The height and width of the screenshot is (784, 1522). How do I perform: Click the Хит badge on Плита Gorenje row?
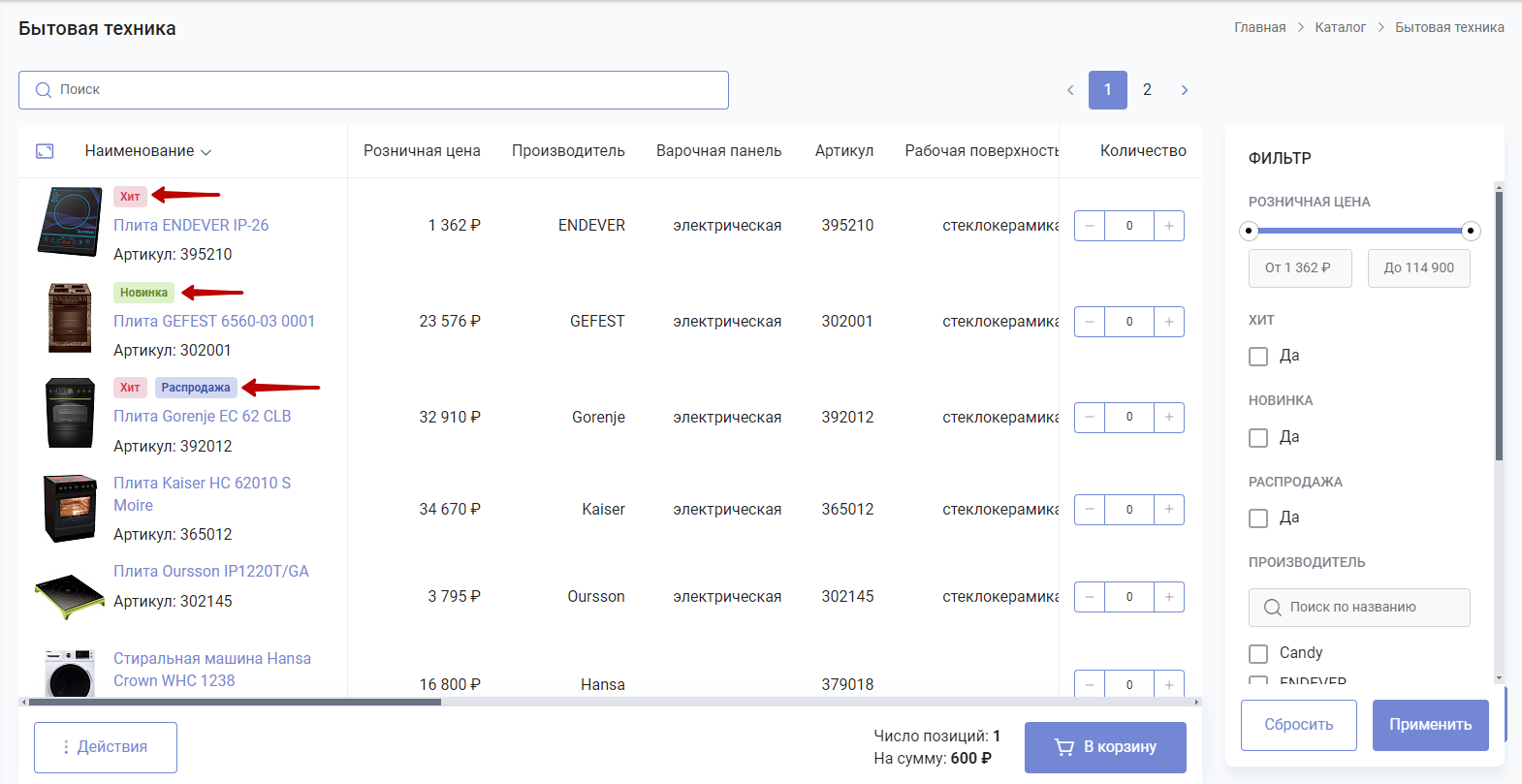pyautogui.click(x=130, y=388)
